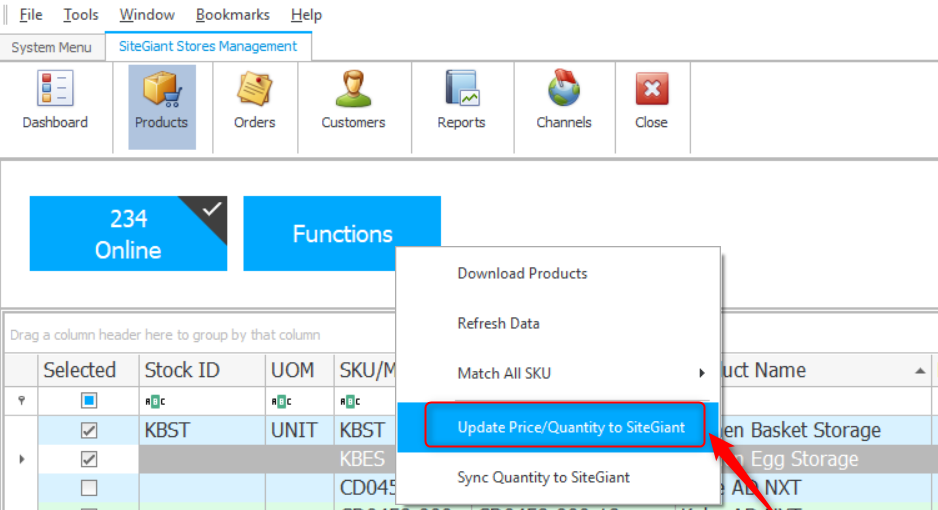Expand Match All SKU submenu

[x=558, y=373]
